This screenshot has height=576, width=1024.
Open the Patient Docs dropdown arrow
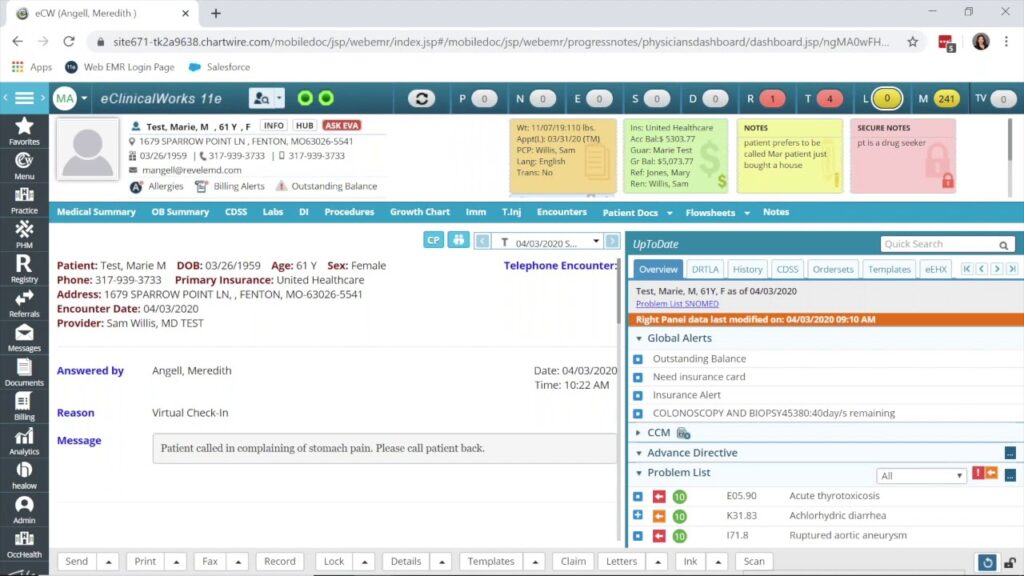[669, 213]
